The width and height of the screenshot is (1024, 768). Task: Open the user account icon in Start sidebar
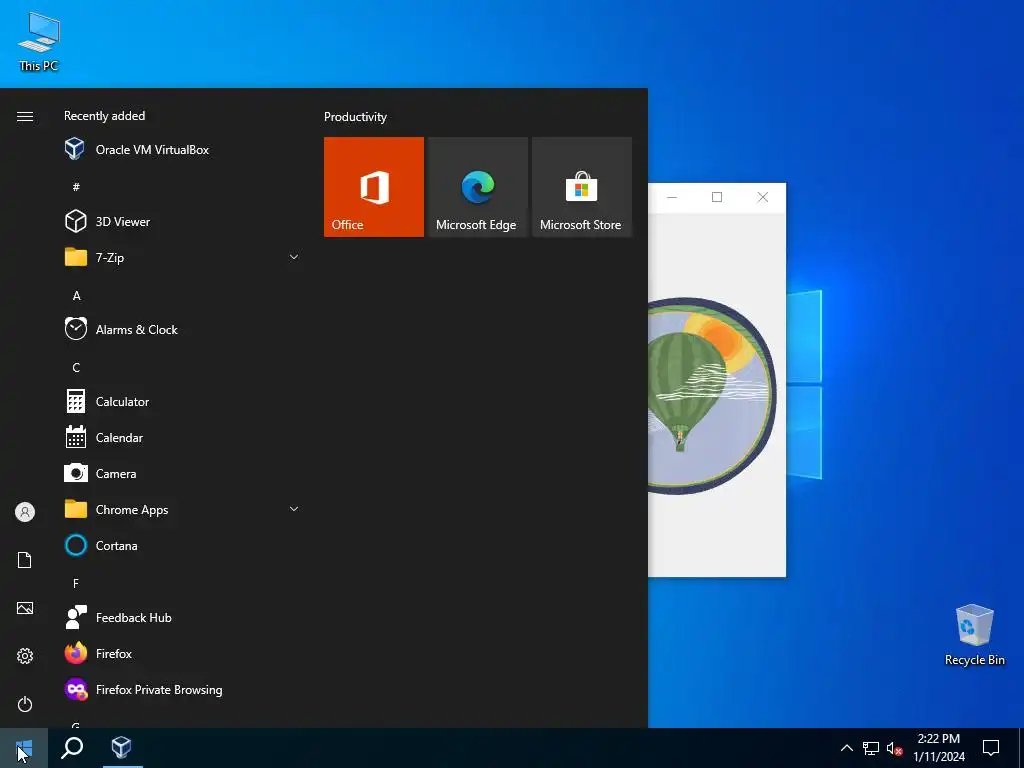coord(25,512)
